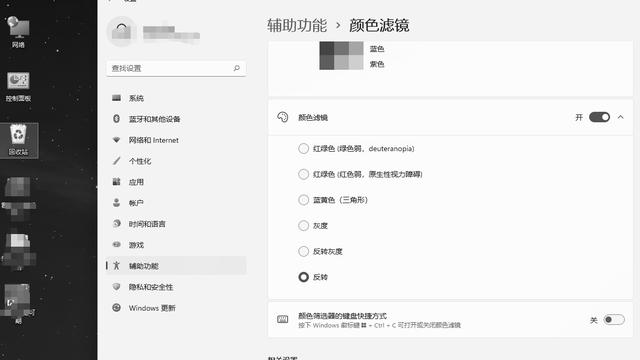Viewport: 640px width, 360px height.
Task: Click the color preview swatch grid
Action: 341,56
